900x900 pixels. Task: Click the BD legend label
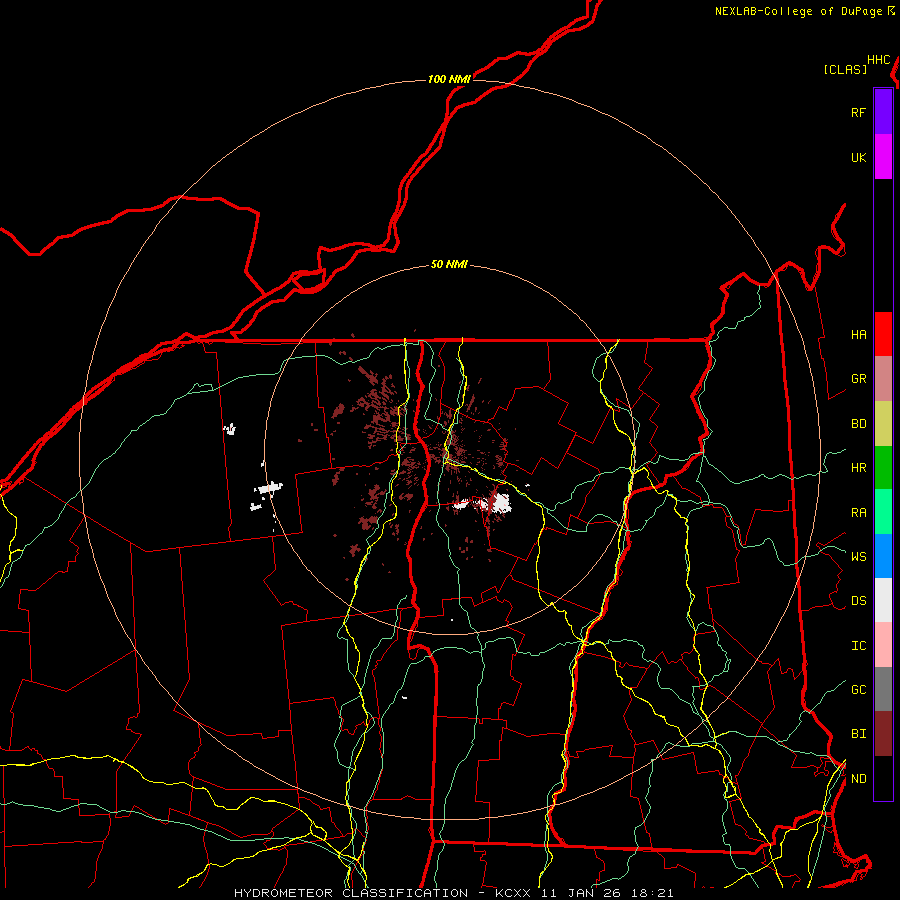tap(858, 424)
